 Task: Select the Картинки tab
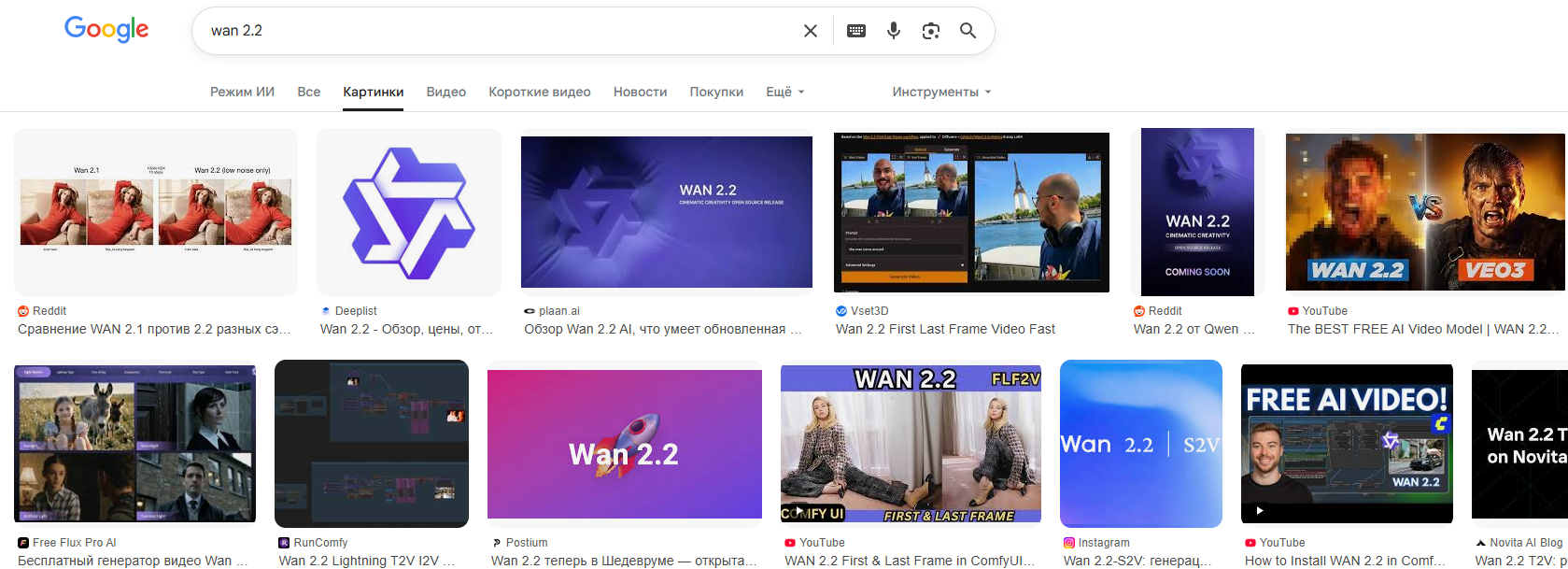pyautogui.click(x=374, y=92)
